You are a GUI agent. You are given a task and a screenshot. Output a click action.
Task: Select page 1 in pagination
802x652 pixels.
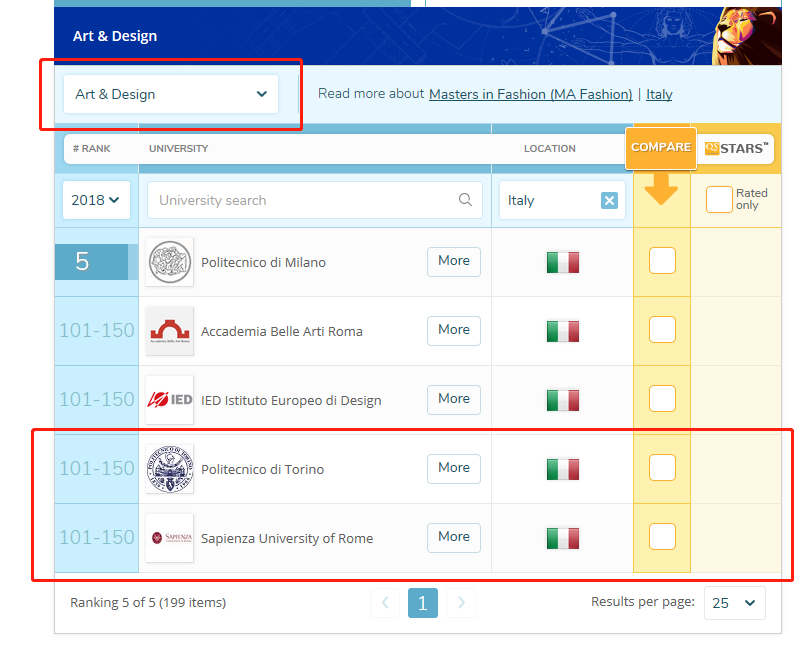click(422, 603)
